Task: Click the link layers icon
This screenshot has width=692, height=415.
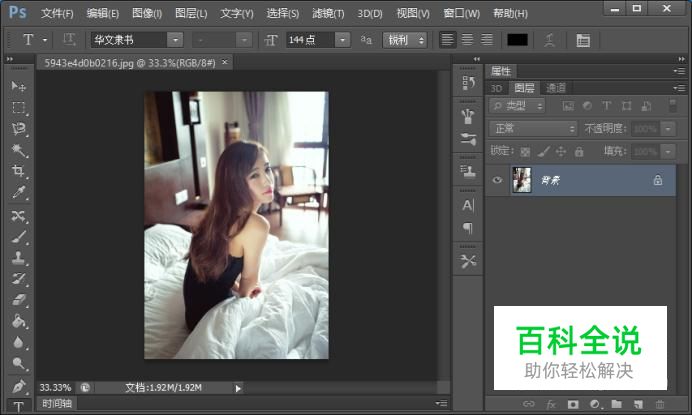Action: [528, 404]
